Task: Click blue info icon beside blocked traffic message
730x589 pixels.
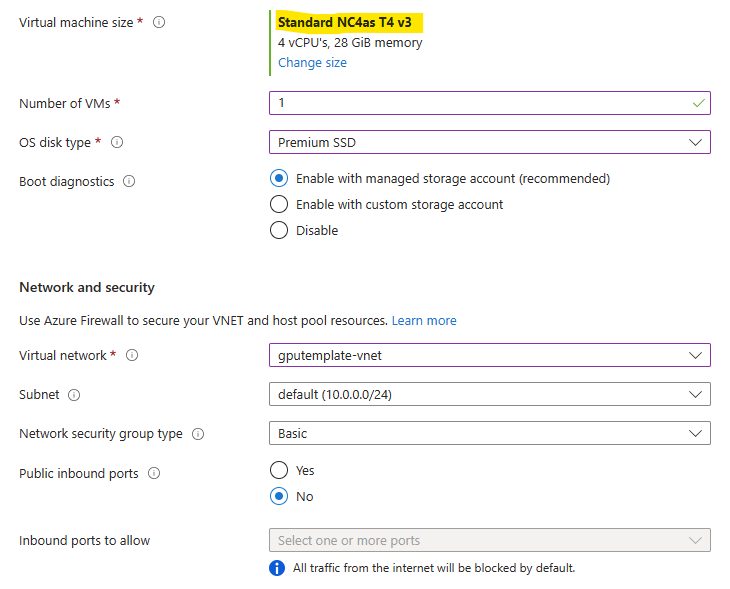Action: (277, 568)
